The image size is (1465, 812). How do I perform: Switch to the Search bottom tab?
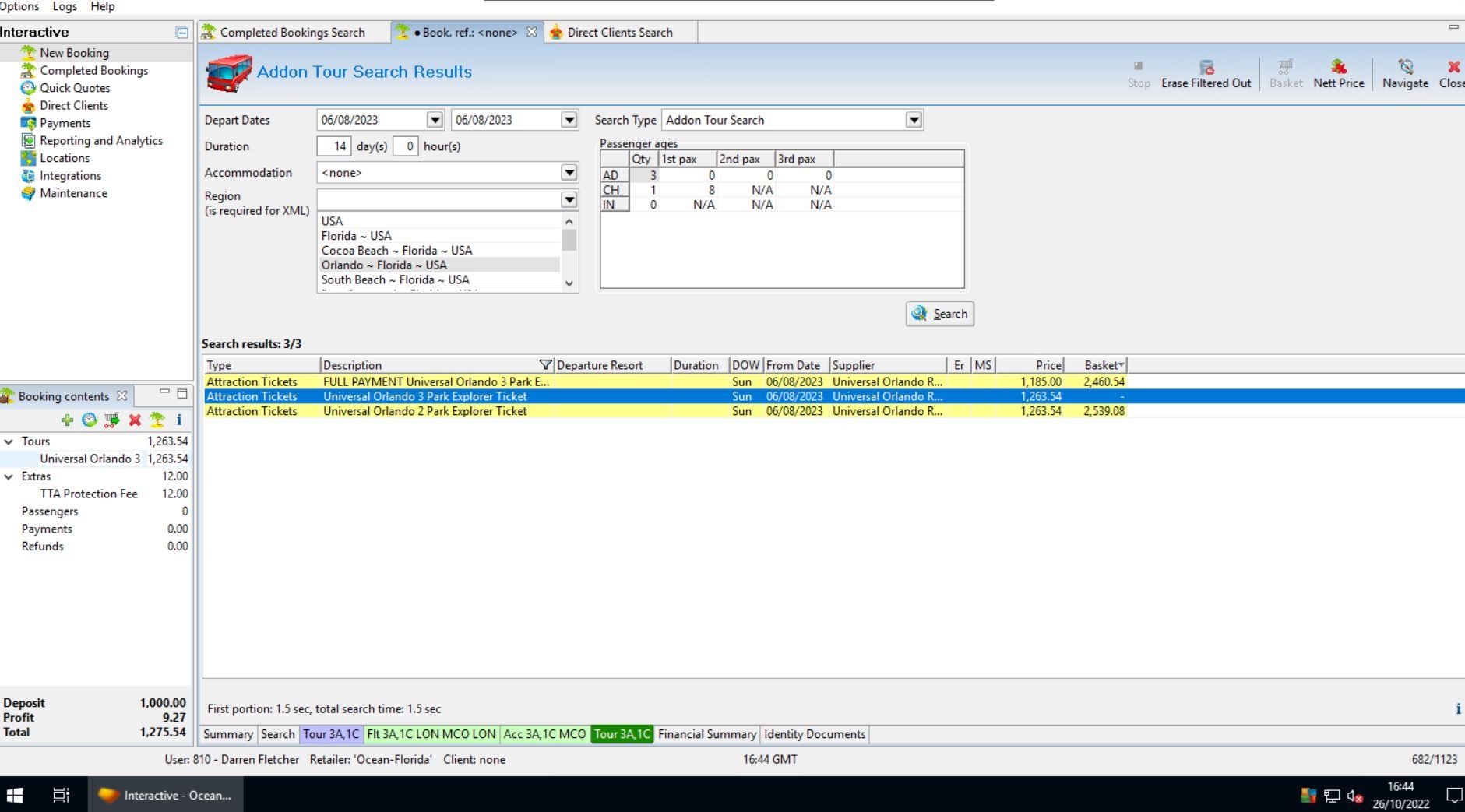click(278, 734)
